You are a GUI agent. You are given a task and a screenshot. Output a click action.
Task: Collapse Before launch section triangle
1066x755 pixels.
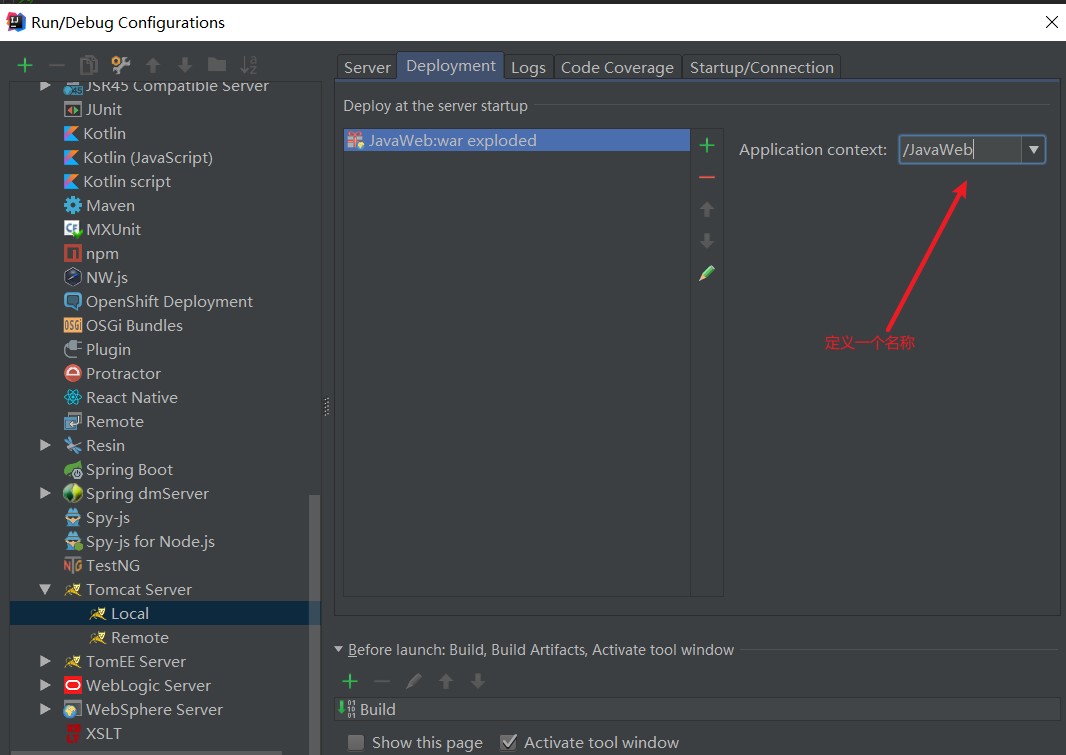[x=339, y=650]
